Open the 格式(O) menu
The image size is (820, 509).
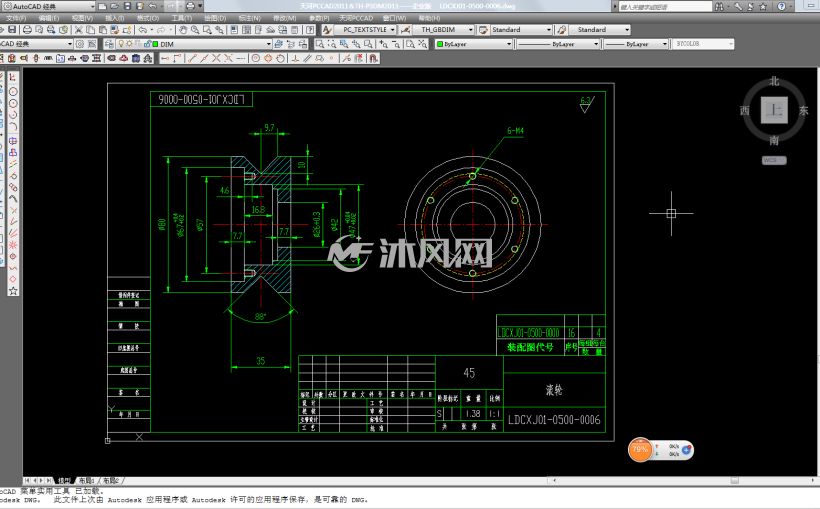(x=147, y=18)
